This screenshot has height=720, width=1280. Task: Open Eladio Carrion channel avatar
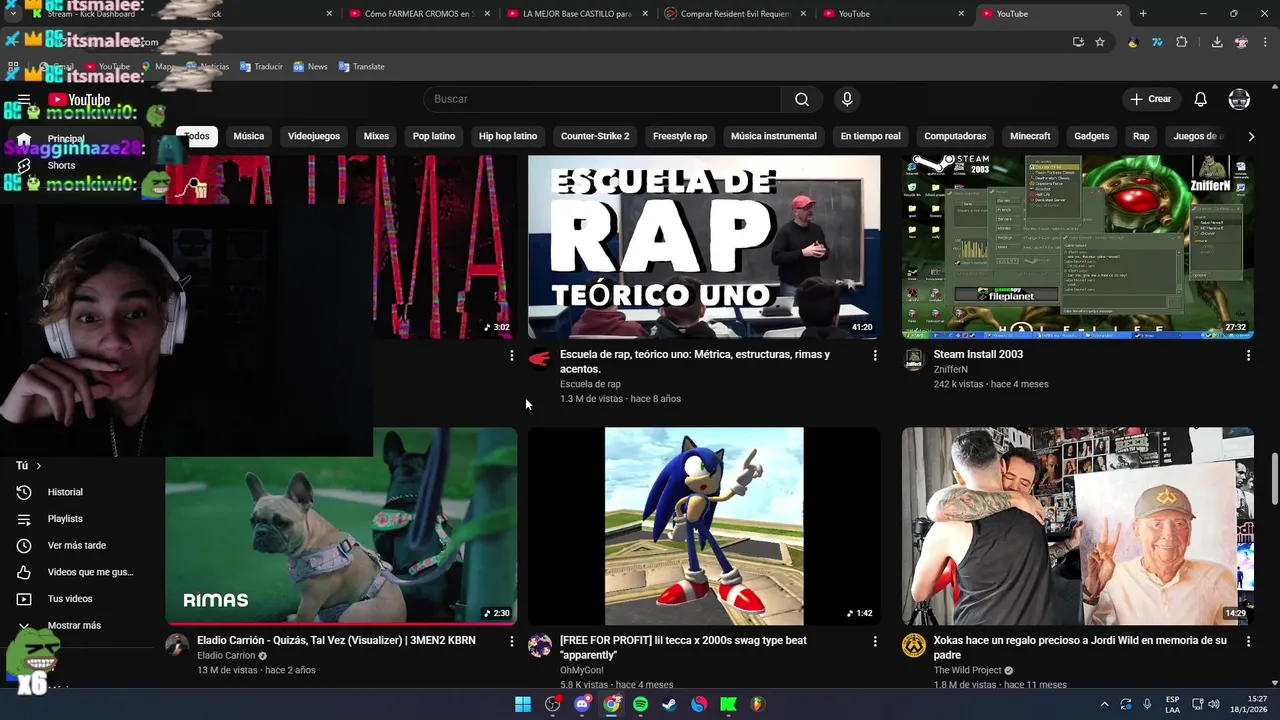click(x=177, y=645)
